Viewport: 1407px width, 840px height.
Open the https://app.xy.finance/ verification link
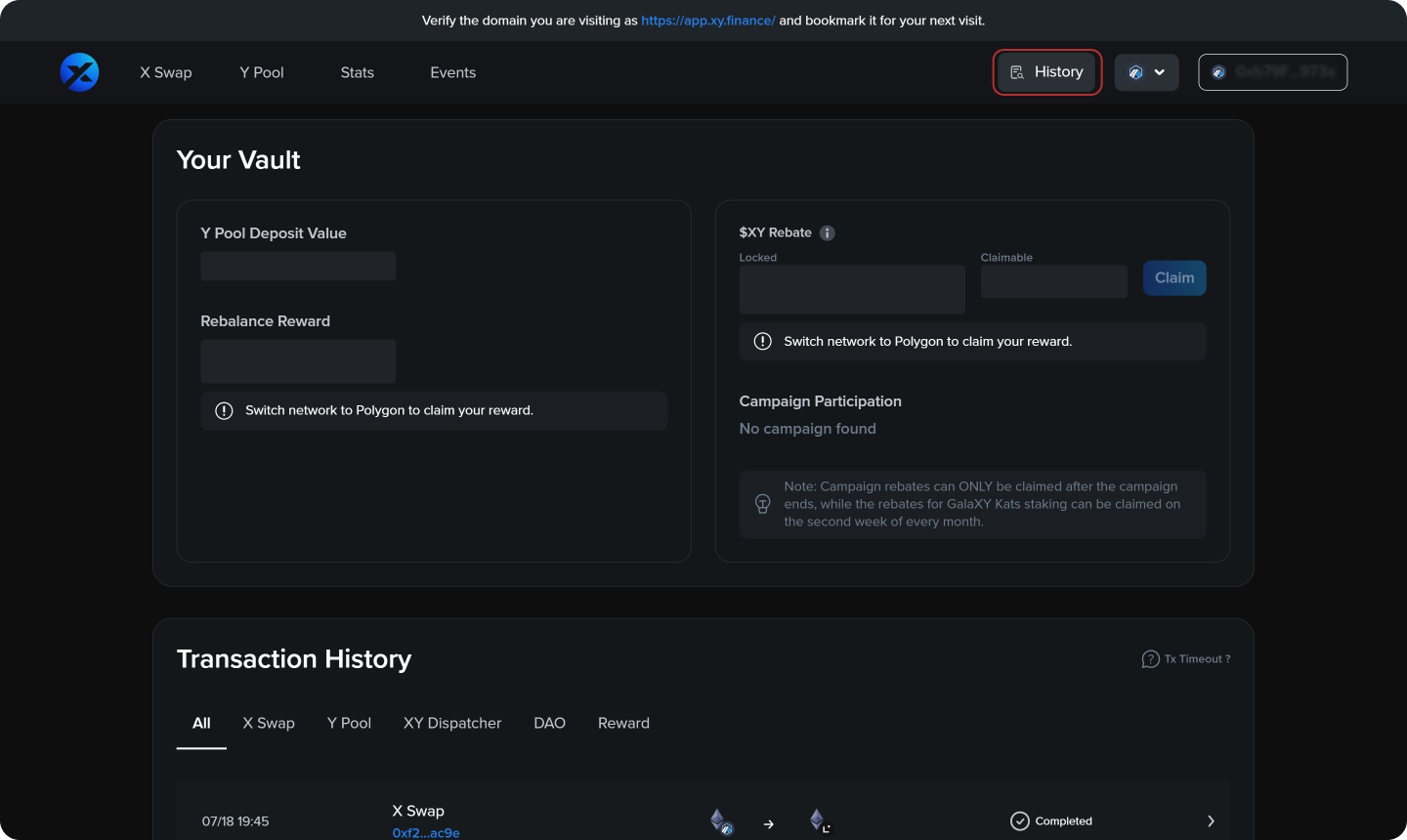(707, 20)
